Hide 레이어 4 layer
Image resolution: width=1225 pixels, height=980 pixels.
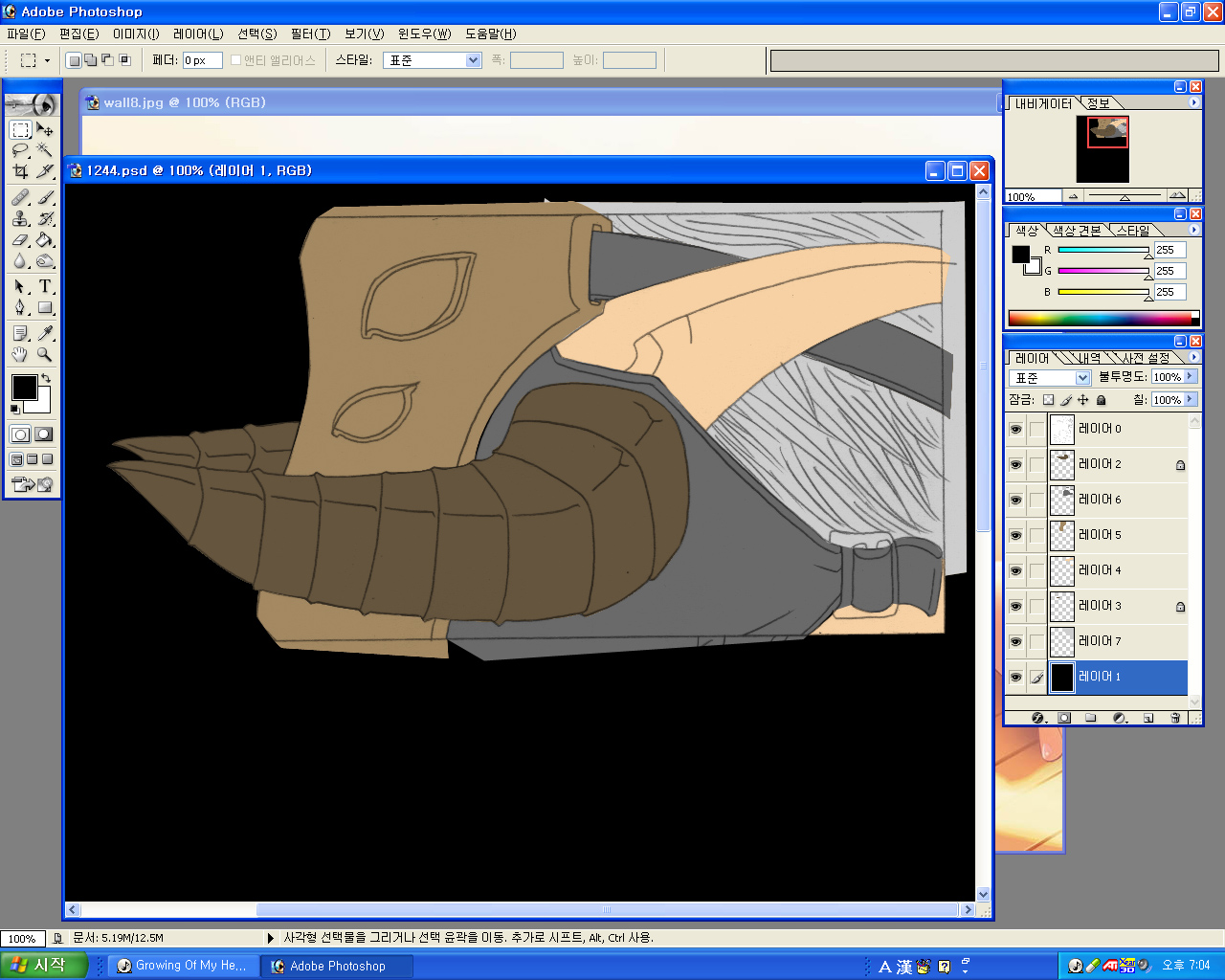pyautogui.click(x=1015, y=570)
